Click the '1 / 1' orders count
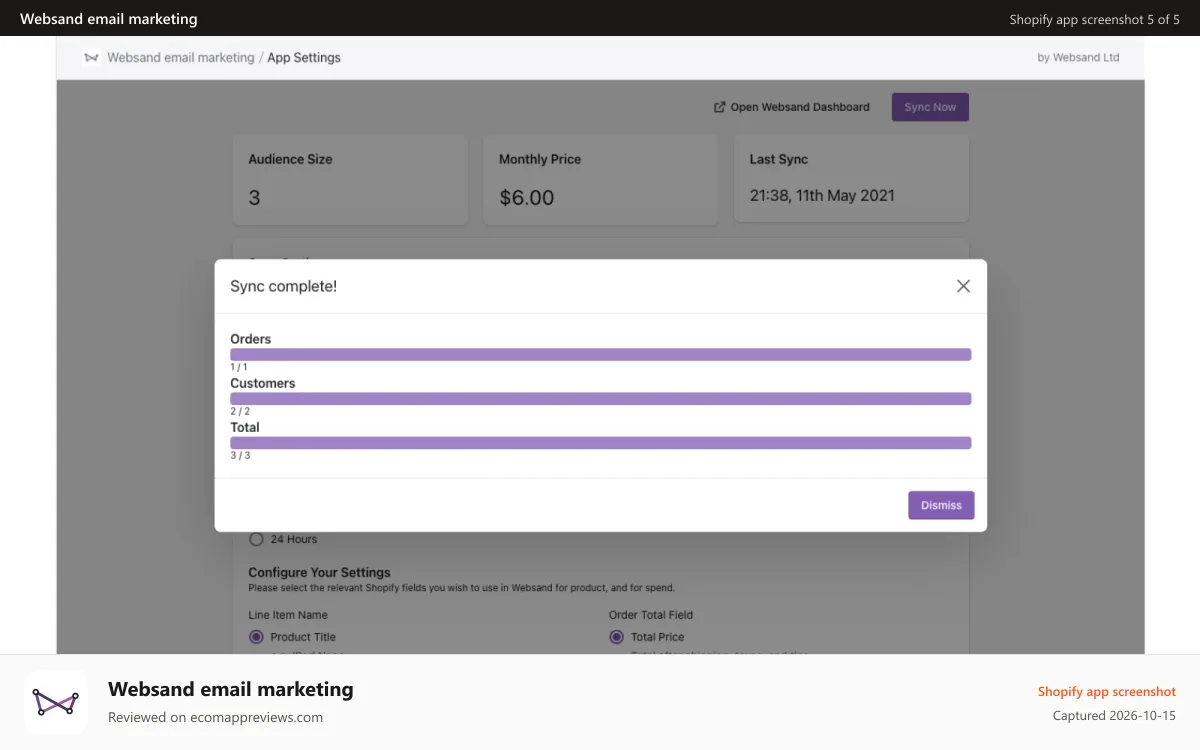The width and height of the screenshot is (1200, 750). click(x=239, y=367)
